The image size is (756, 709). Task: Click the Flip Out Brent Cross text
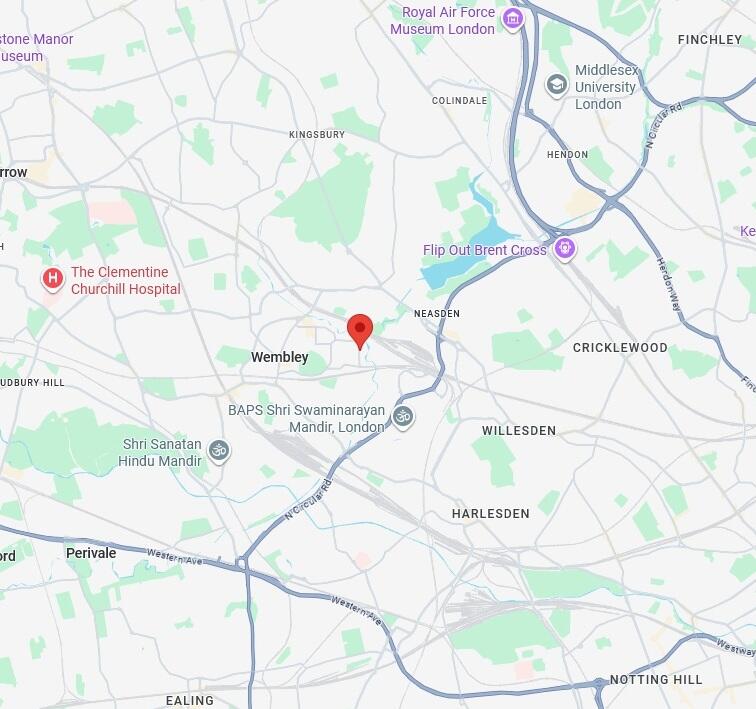[485, 250]
